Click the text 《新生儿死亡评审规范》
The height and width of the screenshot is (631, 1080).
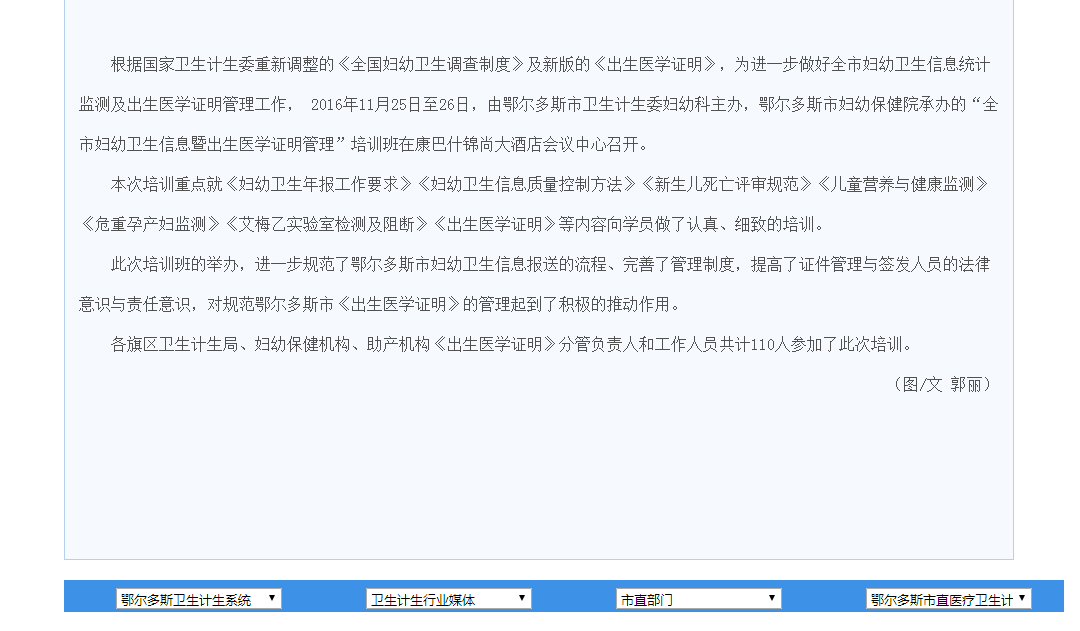[x=726, y=185]
